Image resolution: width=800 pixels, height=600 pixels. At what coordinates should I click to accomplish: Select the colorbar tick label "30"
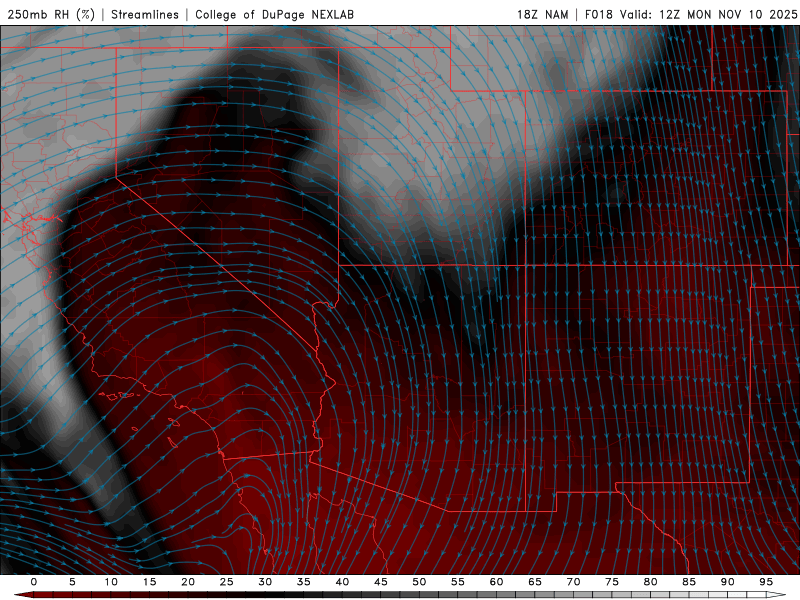coord(265,582)
